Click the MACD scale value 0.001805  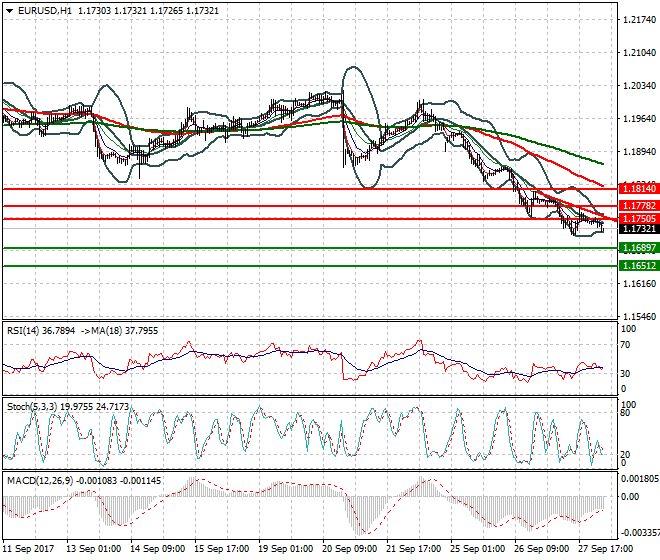coord(640,478)
